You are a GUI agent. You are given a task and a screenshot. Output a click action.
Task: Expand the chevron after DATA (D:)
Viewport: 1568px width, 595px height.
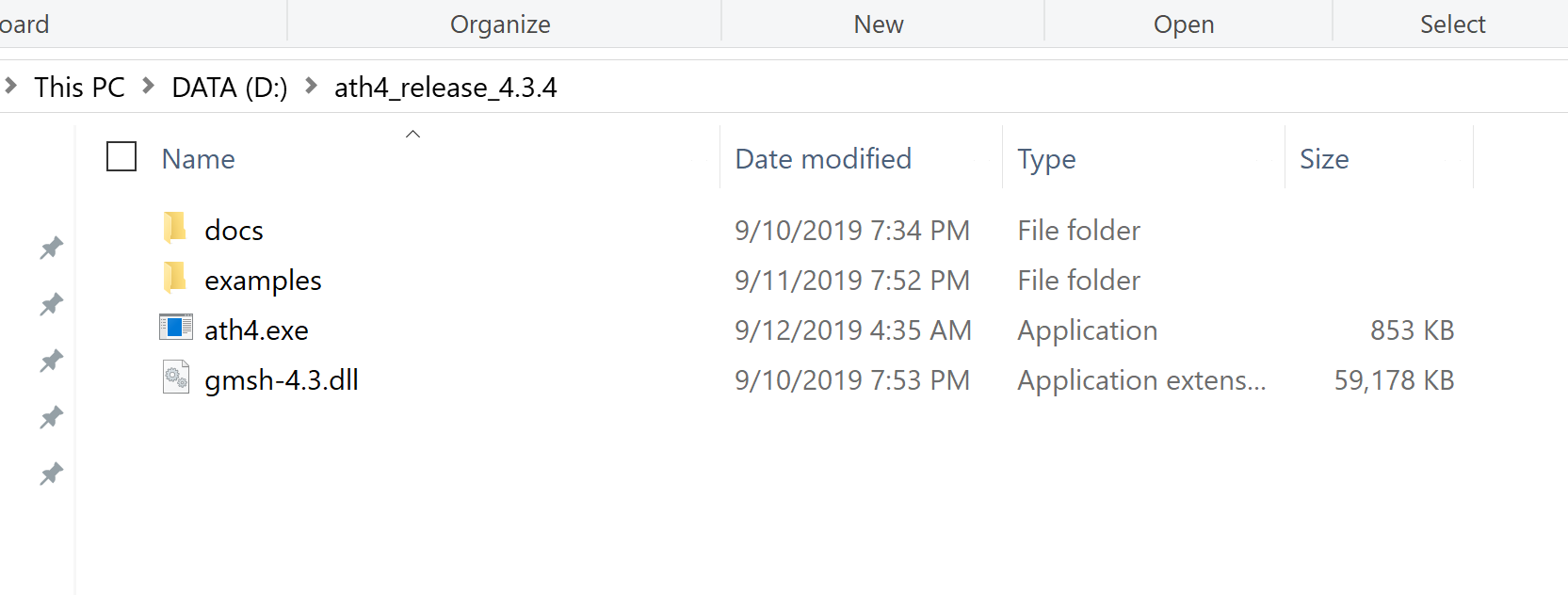point(311,86)
